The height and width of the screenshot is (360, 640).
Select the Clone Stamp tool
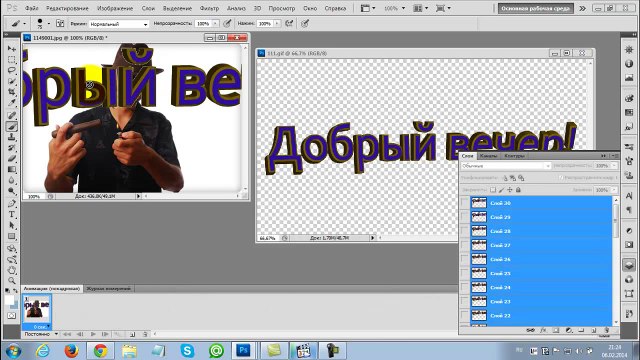pos(11,137)
